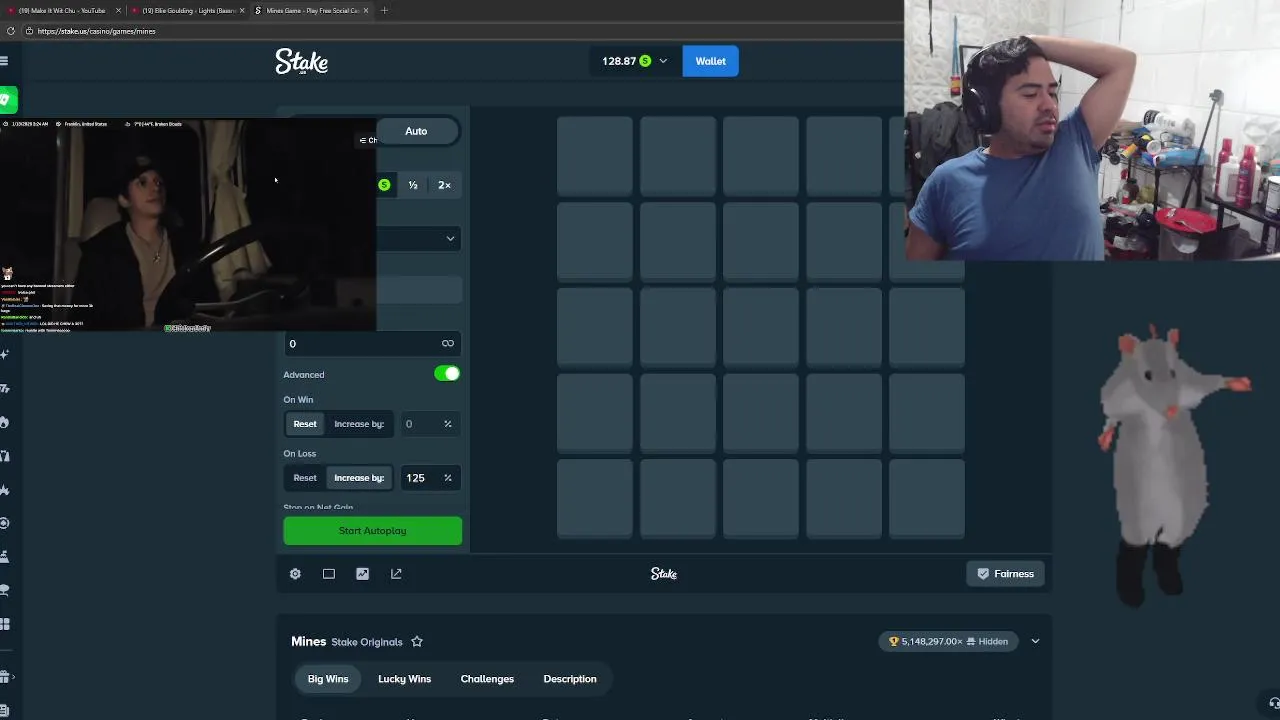The height and width of the screenshot is (720, 1280).
Task: Click the infinity icon in bets field
Action: (x=448, y=344)
